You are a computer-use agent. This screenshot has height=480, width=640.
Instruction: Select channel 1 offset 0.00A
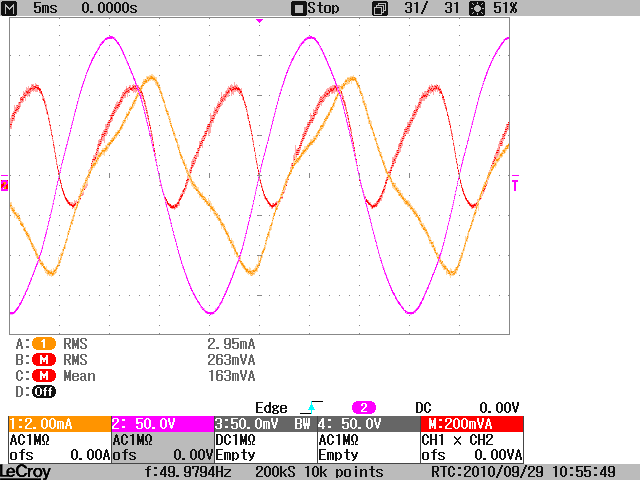pos(90,455)
